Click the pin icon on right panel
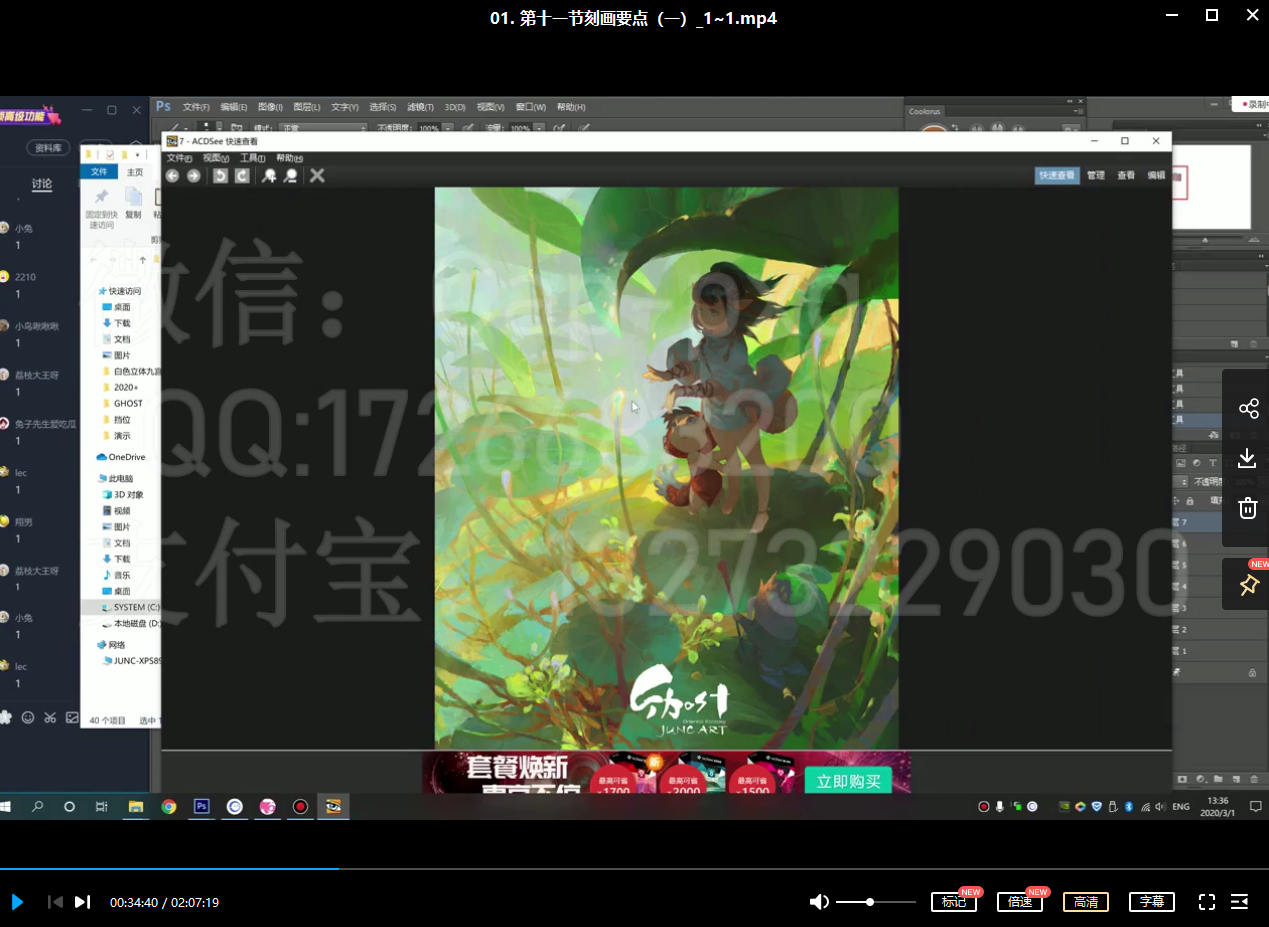Image resolution: width=1269 pixels, height=927 pixels. 1248,586
